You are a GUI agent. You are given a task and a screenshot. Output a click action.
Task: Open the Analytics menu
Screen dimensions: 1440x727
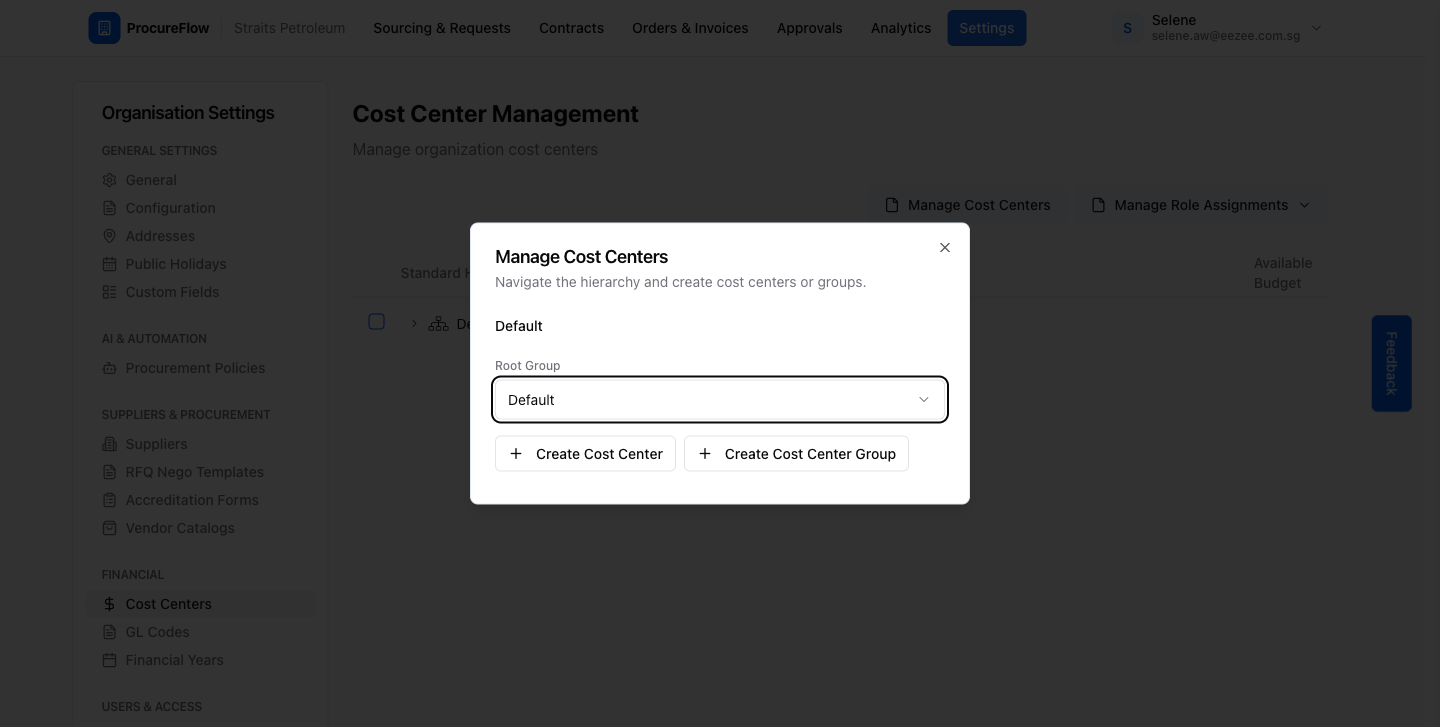pyautogui.click(x=901, y=28)
